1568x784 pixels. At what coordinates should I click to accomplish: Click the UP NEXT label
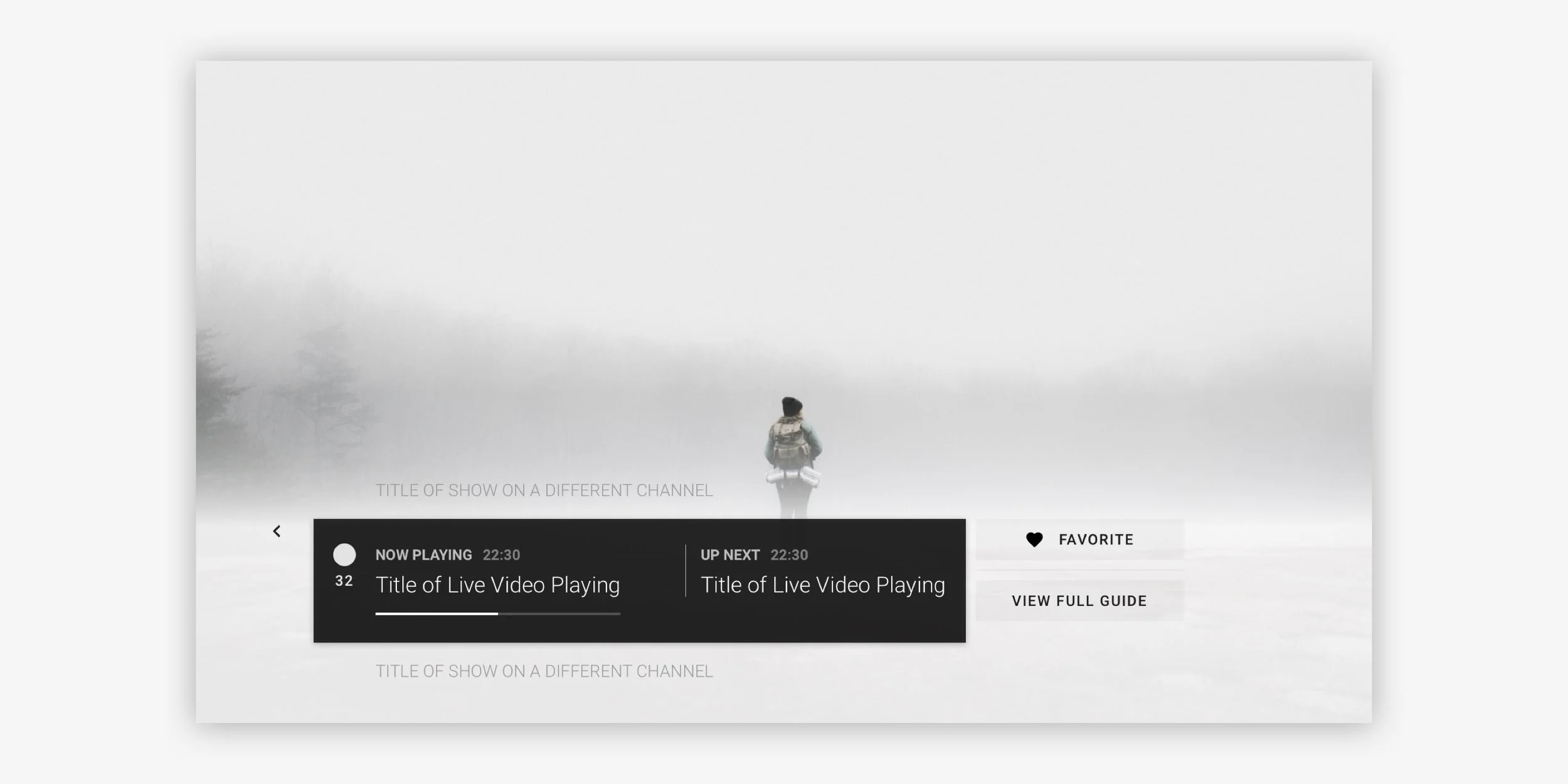click(x=730, y=555)
